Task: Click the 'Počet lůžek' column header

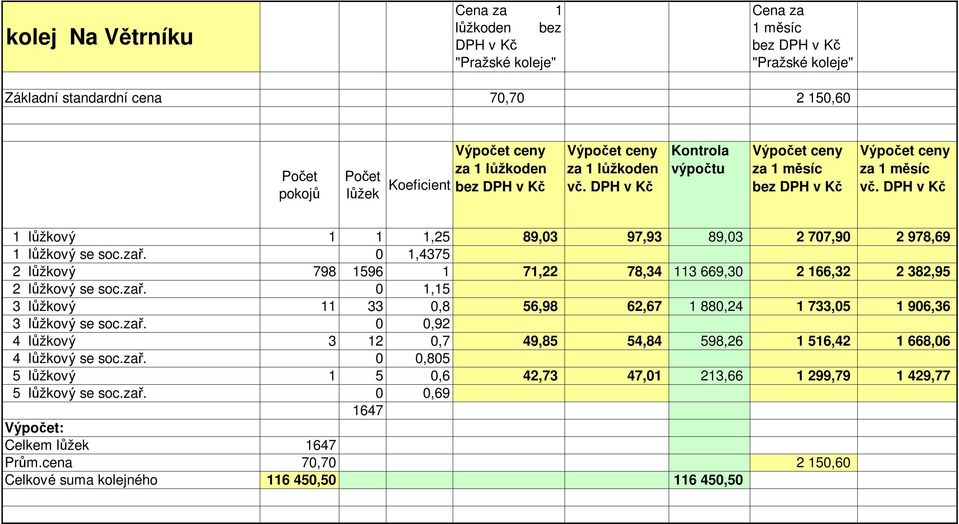Action: [x=363, y=185]
